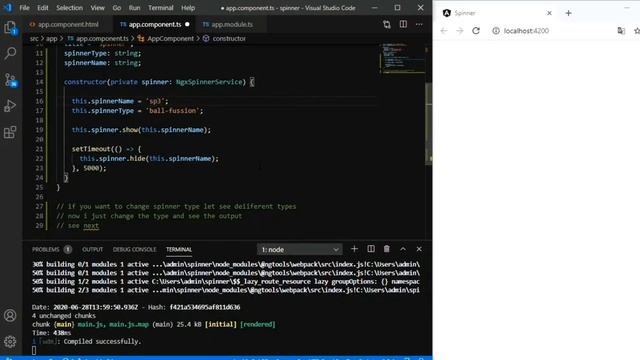Open the Help menu
640x360 pixels.
tap(188, 8)
